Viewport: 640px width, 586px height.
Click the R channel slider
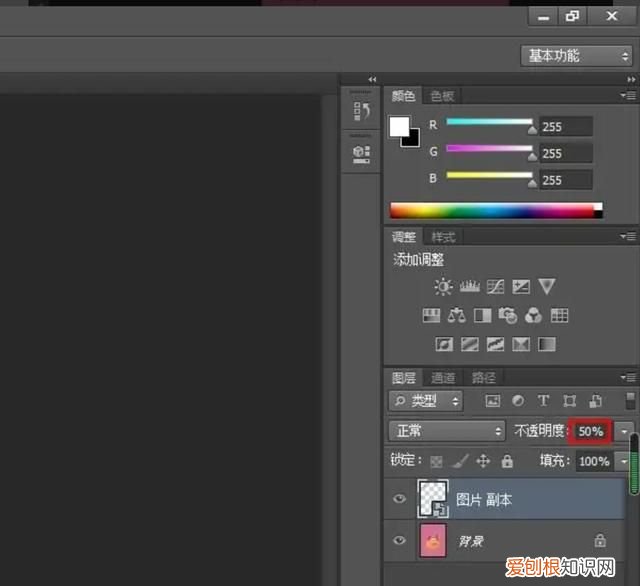(x=490, y=122)
